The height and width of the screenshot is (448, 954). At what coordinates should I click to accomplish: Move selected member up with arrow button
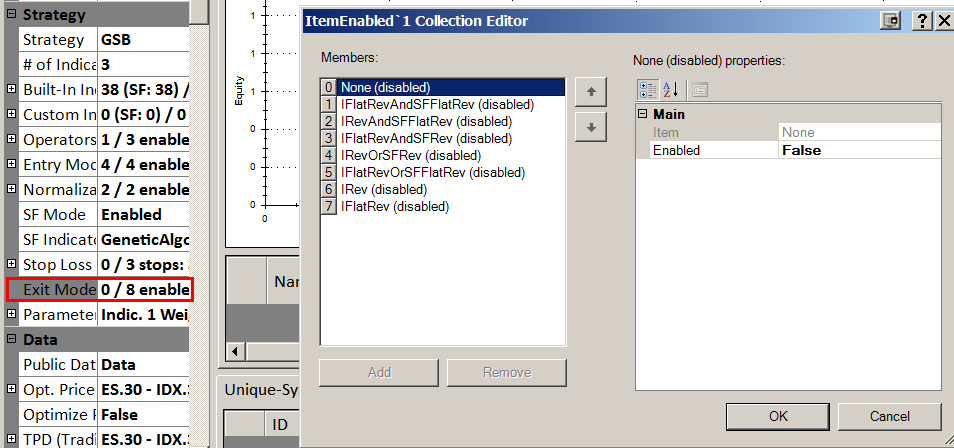tap(591, 92)
